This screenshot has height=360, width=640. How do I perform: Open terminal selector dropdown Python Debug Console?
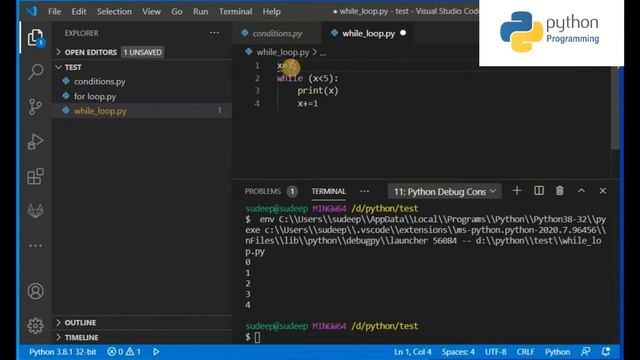tap(444, 191)
